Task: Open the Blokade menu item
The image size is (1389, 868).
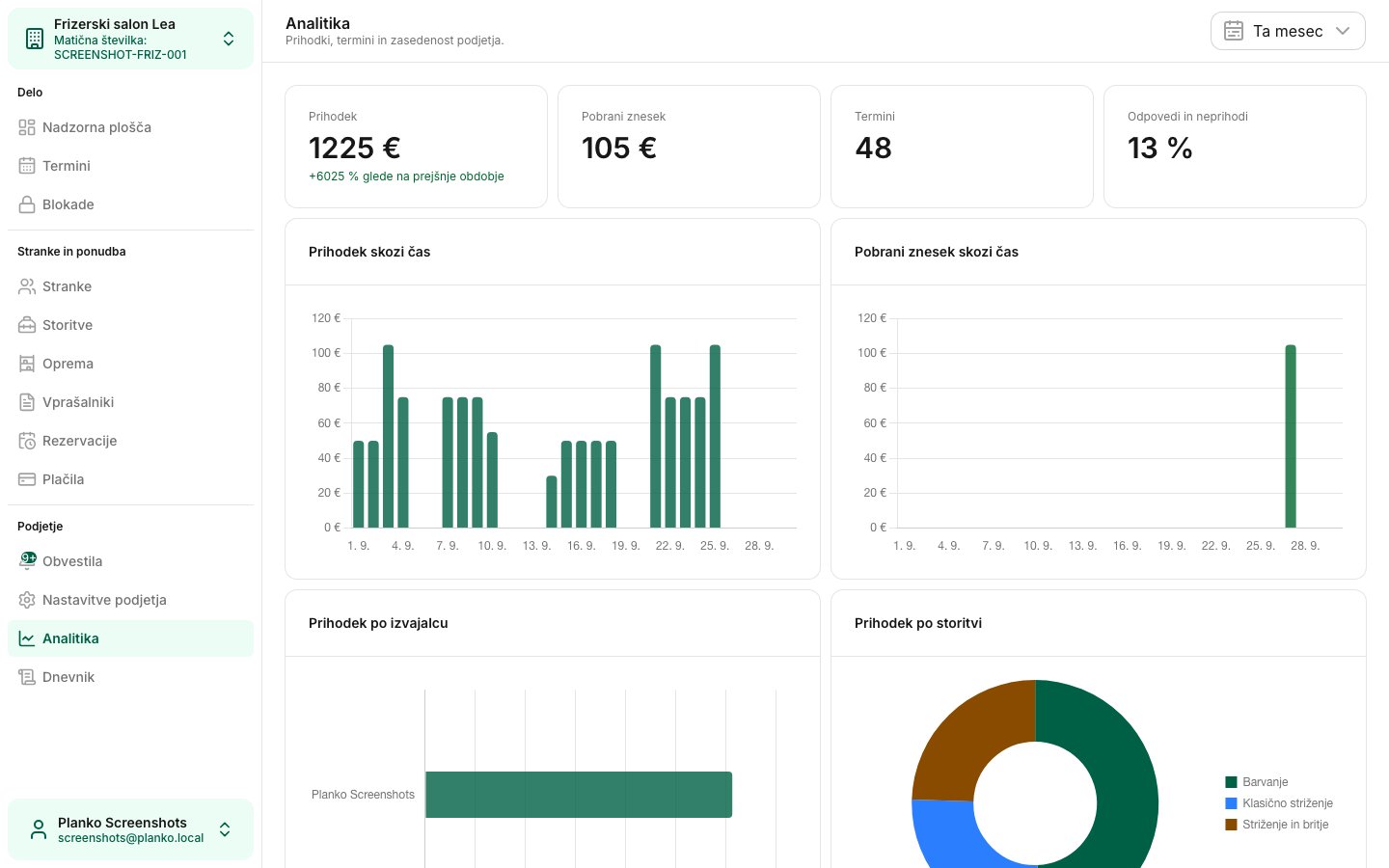Action: pos(131,204)
